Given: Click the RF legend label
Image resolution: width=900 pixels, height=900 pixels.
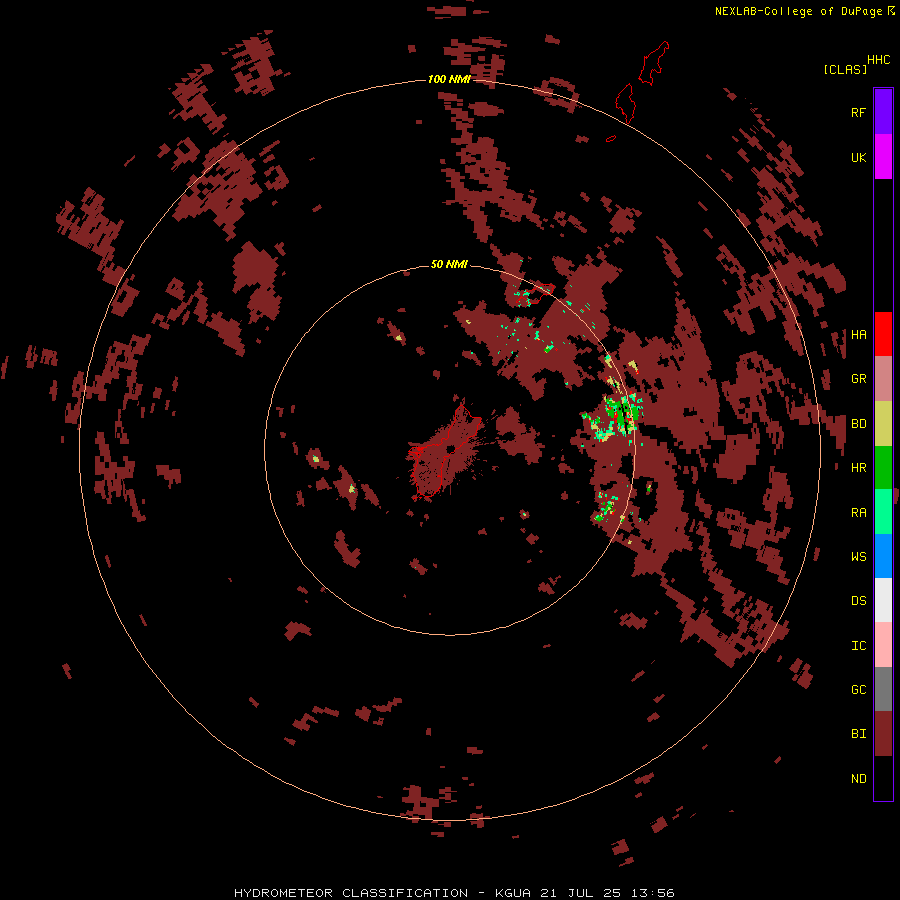Looking at the screenshot, I should tap(858, 112).
